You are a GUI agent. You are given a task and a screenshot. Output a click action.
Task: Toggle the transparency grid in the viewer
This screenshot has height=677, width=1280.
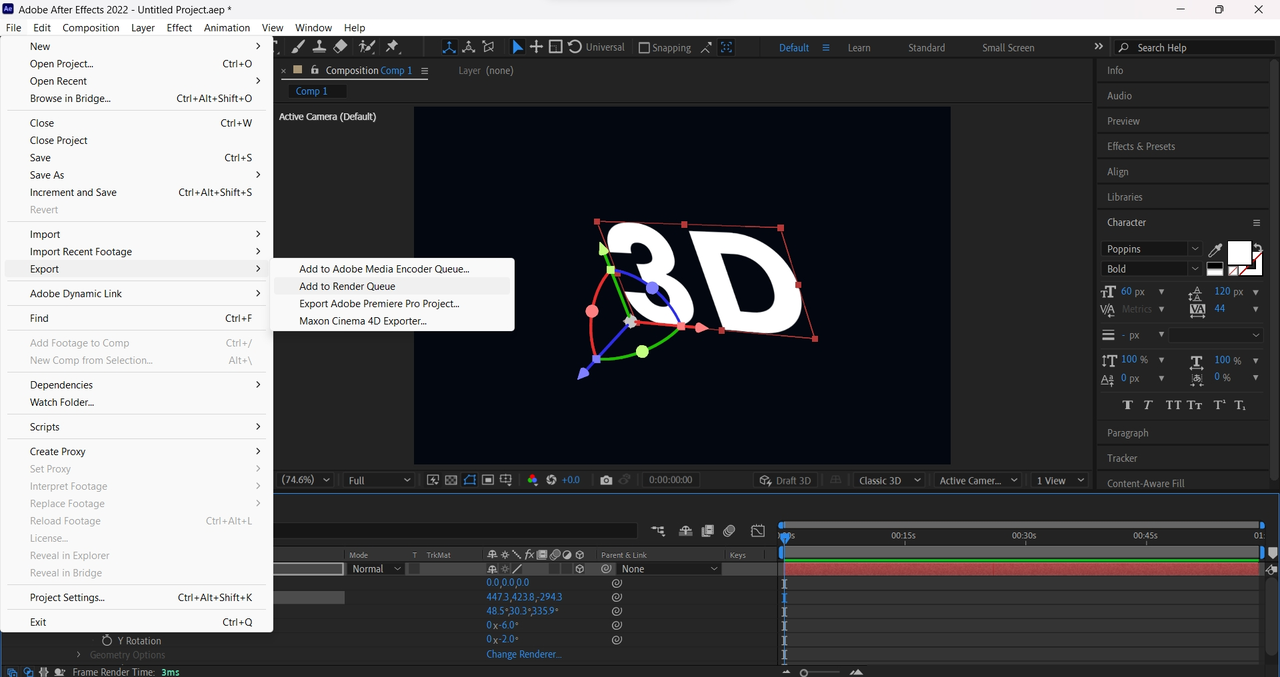(x=451, y=480)
